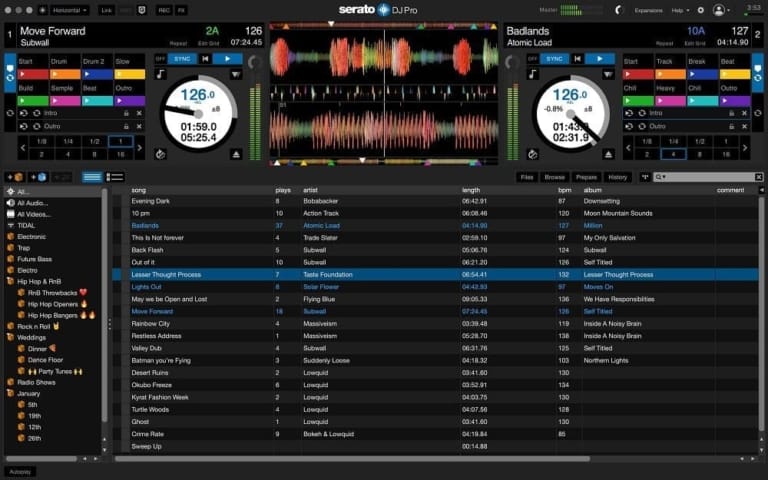Image resolution: width=768 pixels, height=480 pixels.
Task: Open the Help dropdown menu
Action: click(680, 10)
